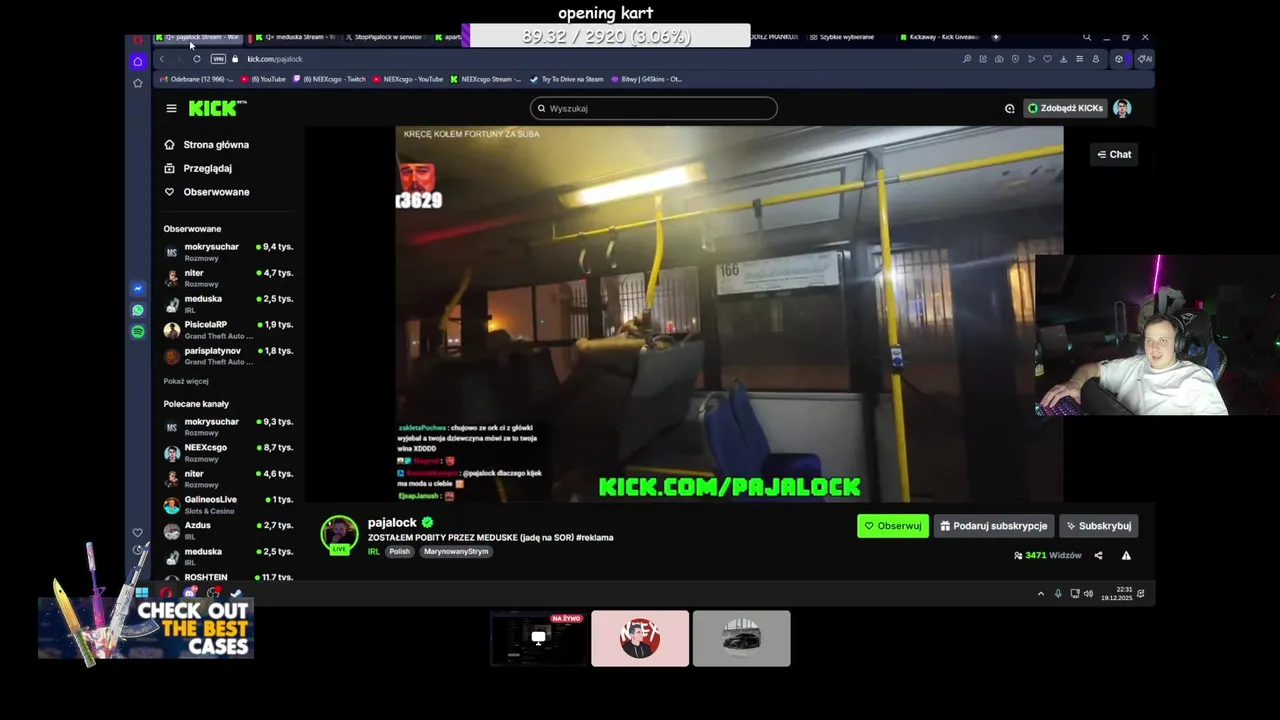This screenshot has width=1280, height=720.
Task: Click the MarynowanyStrym tag
Action: point(456,551)
